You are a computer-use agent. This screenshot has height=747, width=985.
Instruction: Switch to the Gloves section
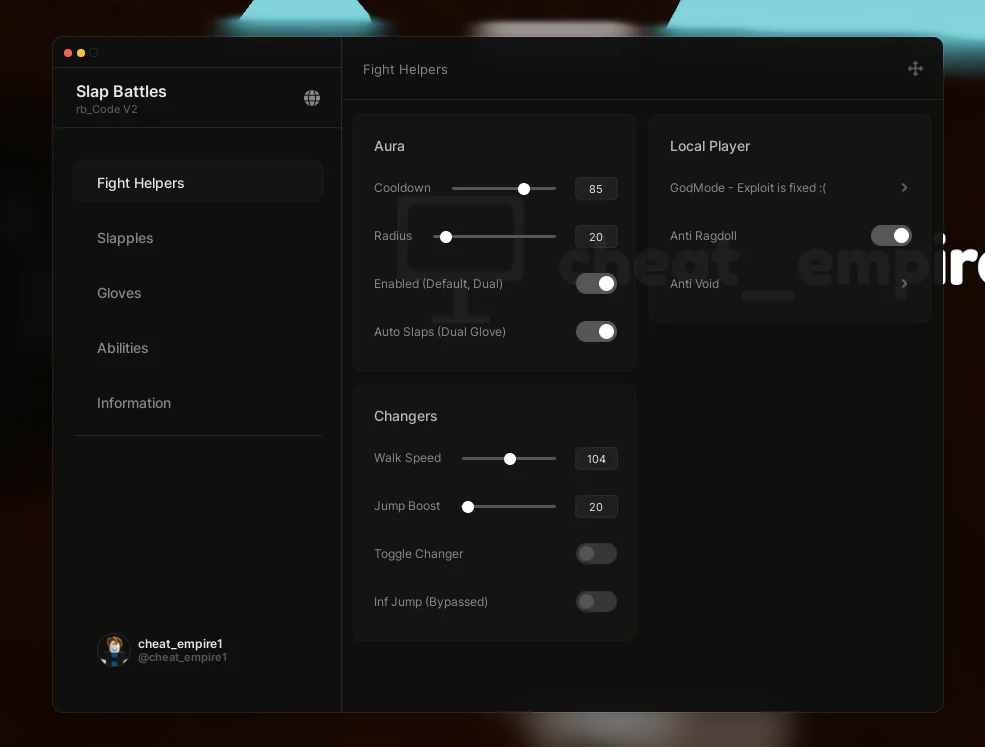point(119,293)
